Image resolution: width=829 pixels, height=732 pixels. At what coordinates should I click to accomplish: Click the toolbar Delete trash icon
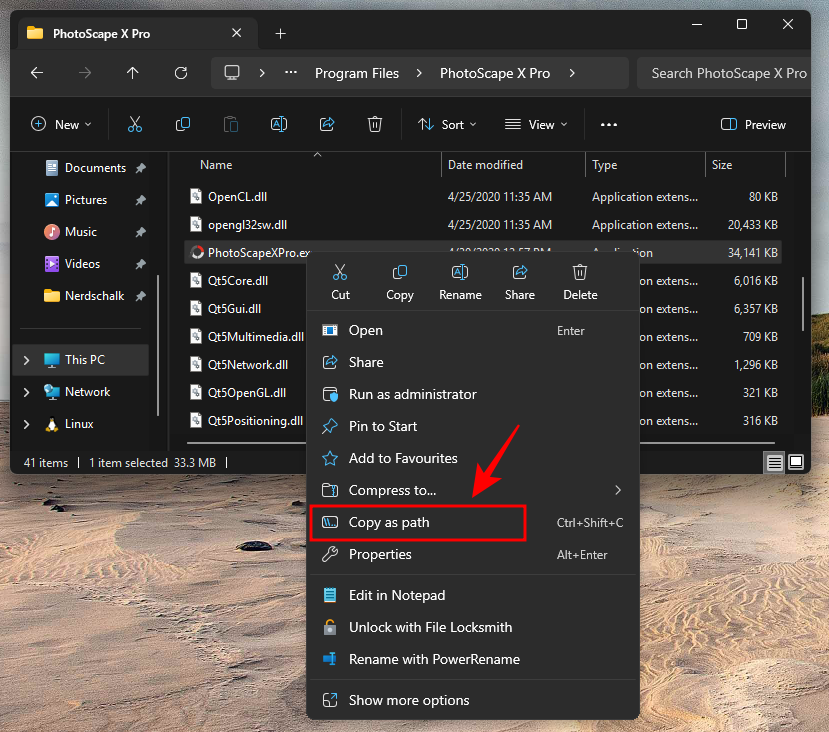pos(375,125)
